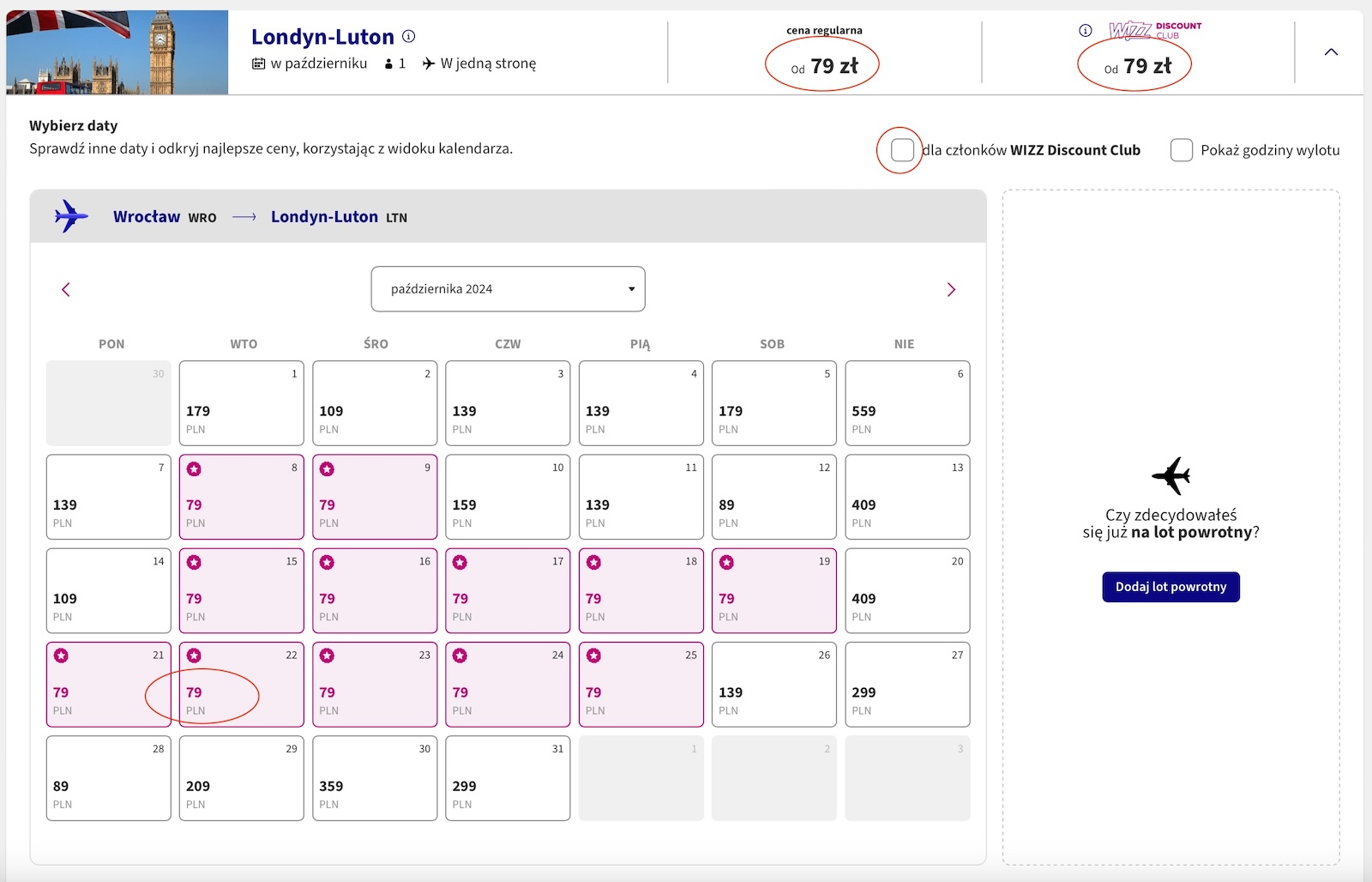
Task: Click info icon next to Londyn-Luton title
Action: coord(409,36)
